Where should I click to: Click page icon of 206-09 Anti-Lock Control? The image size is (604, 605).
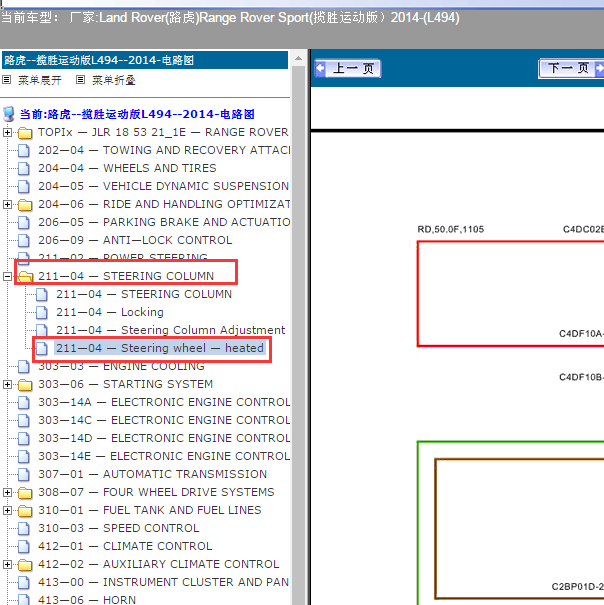click(24, 240)
